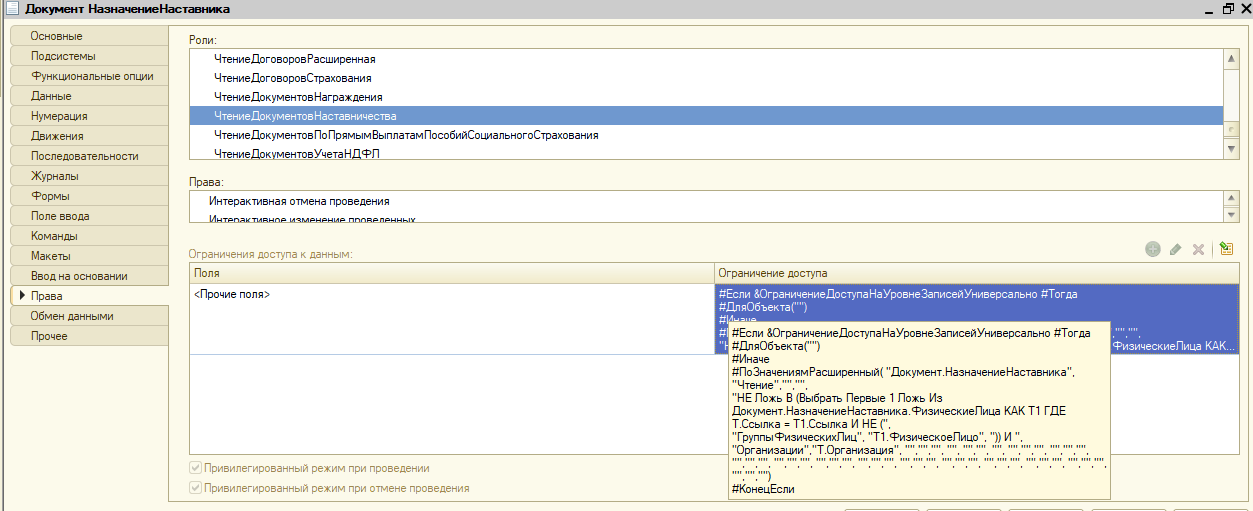Click the delete restriction X icon
This screenshot has width=1253, height=511.
pyautogui.click(x=1198, y=249)
